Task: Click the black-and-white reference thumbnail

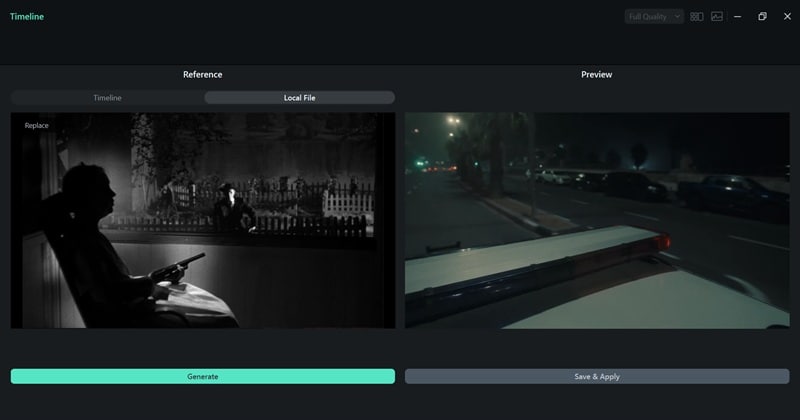Action: (203, 220)
